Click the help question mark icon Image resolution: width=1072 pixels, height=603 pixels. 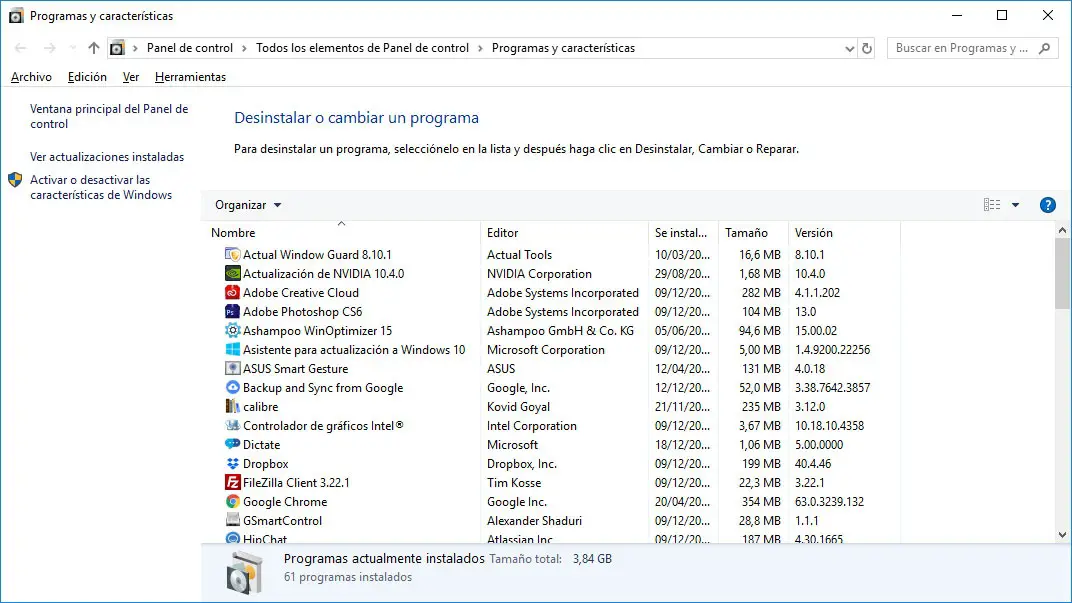[x=1047, y=205]
